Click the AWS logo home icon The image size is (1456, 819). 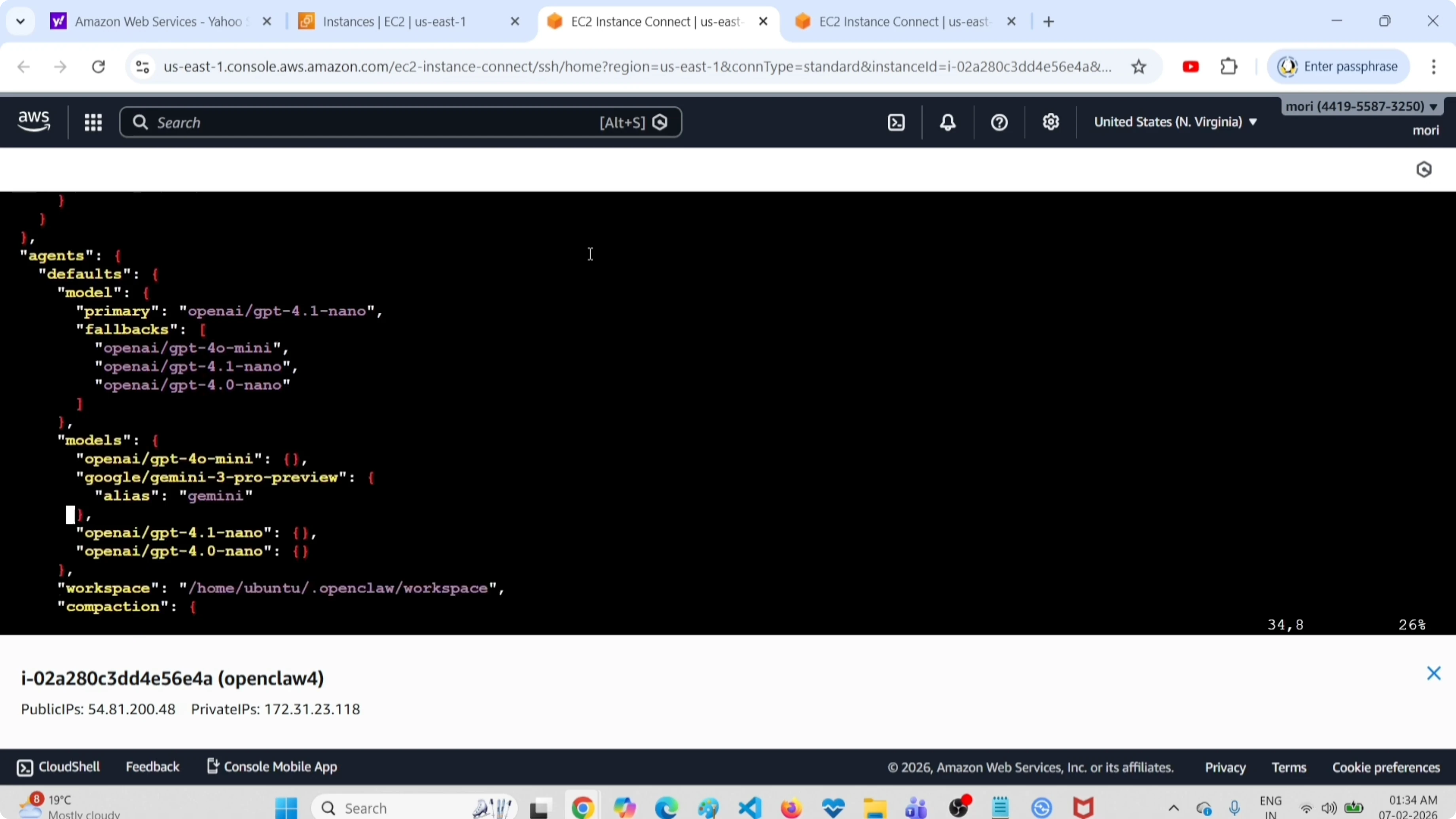(34, 121)
